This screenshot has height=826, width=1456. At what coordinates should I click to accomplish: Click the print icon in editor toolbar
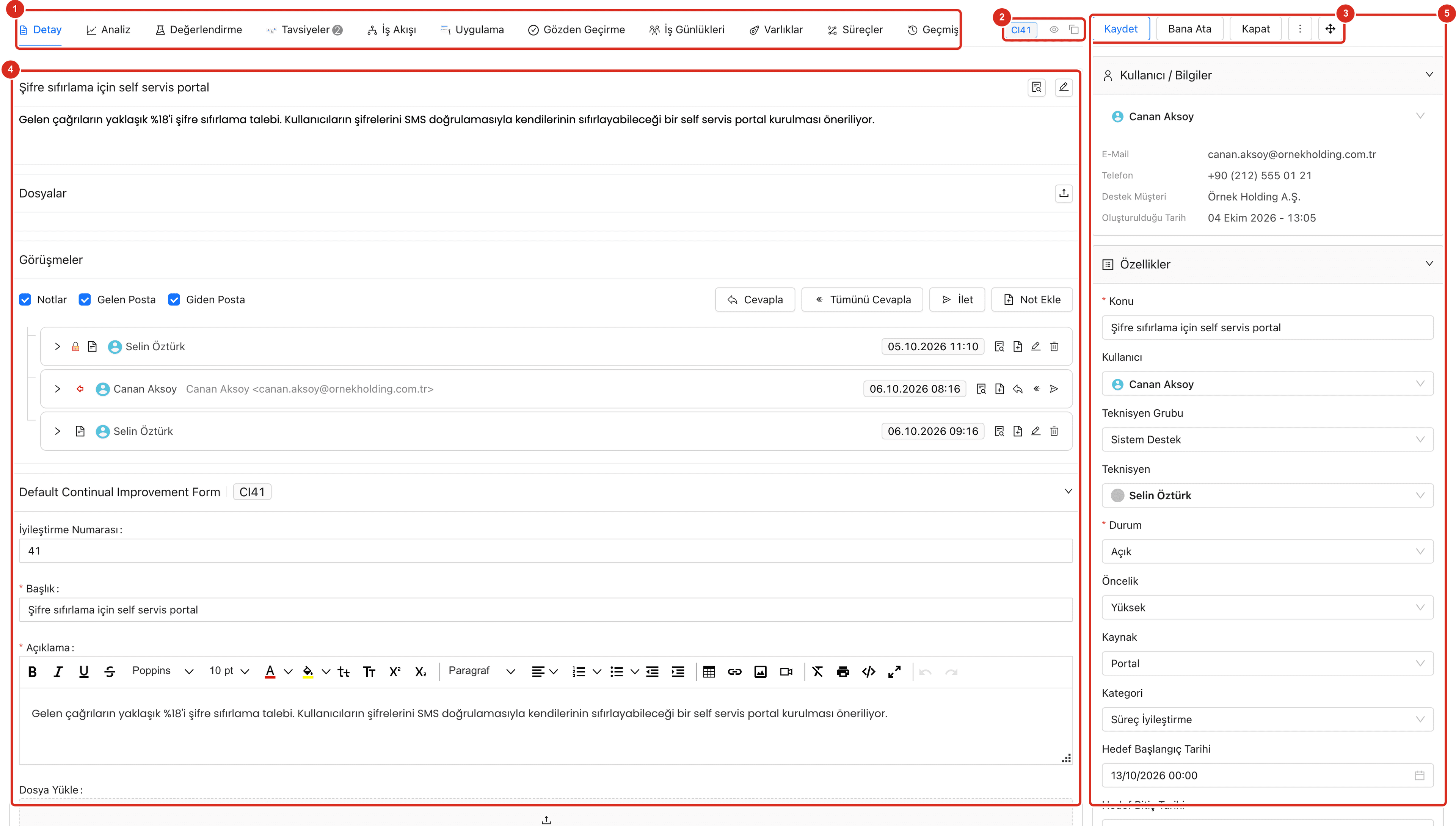click(843, 672)
